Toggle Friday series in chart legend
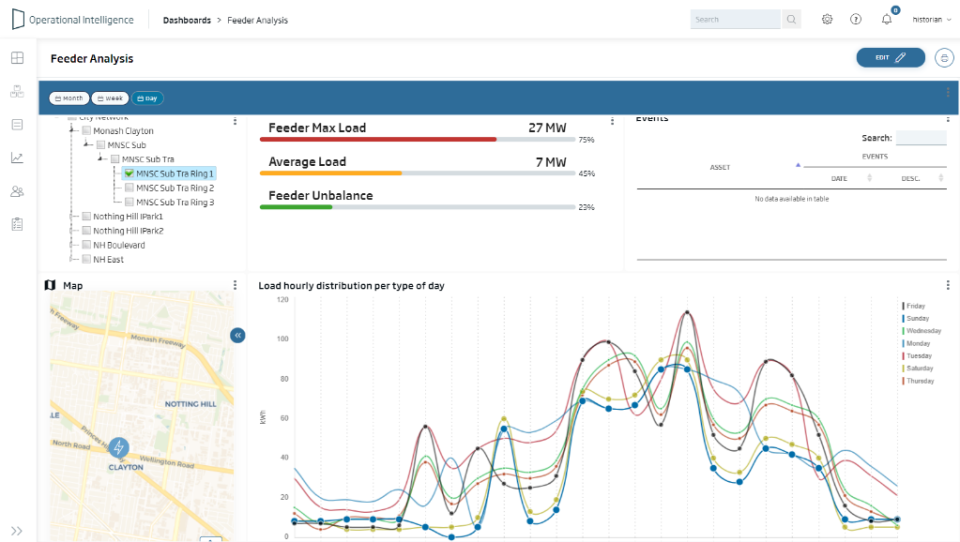This screenshot has height=542, width=960. [913, 306]
